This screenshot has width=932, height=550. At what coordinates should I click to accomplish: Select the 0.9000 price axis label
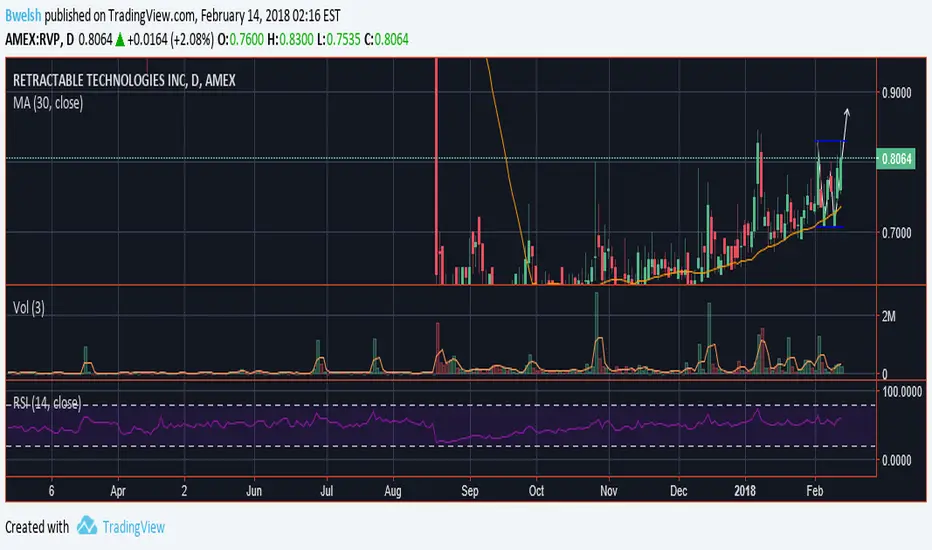[x=896, y=93]
